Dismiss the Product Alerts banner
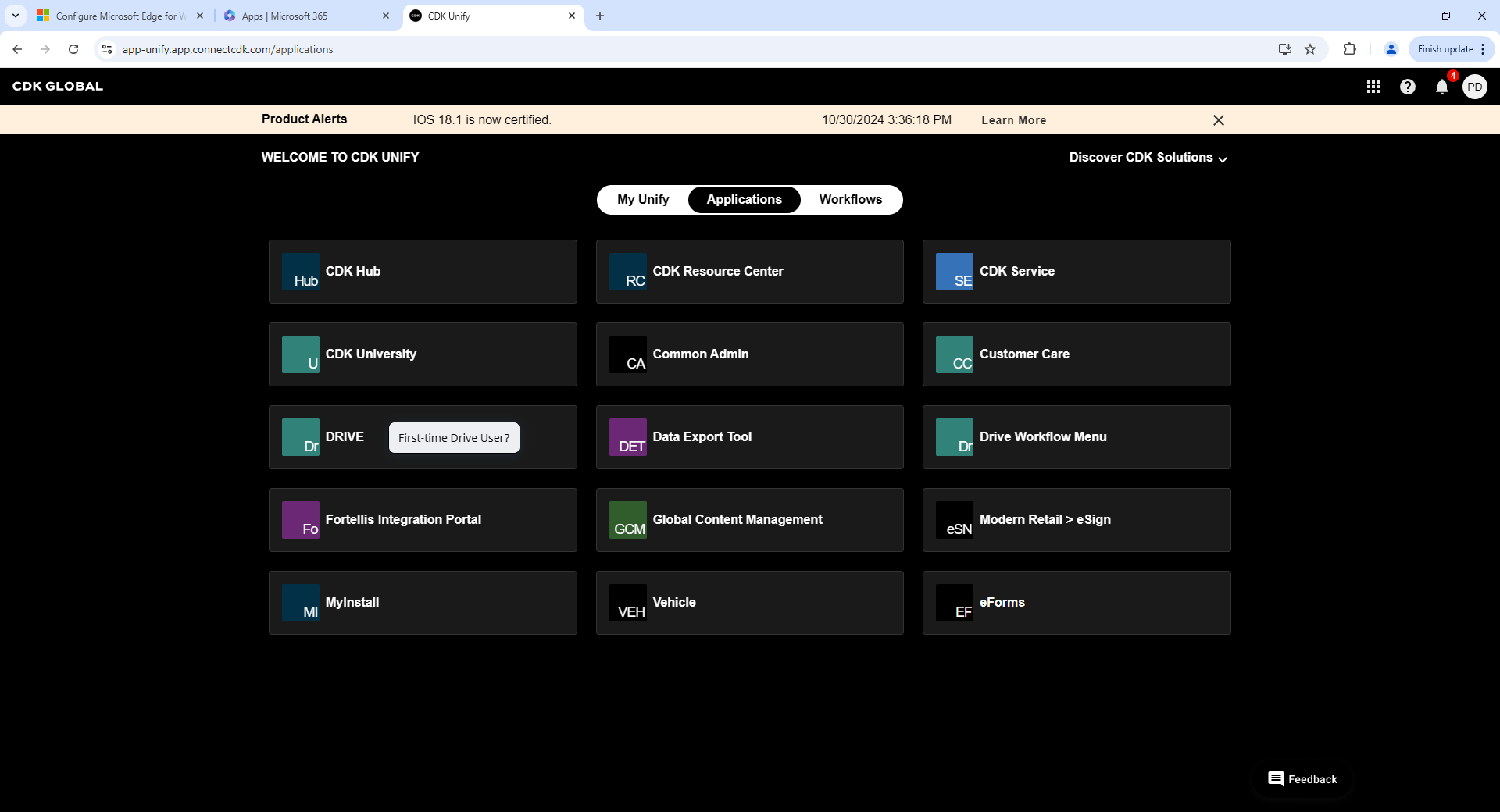The image size is (1500, 812). [1219, 120]
